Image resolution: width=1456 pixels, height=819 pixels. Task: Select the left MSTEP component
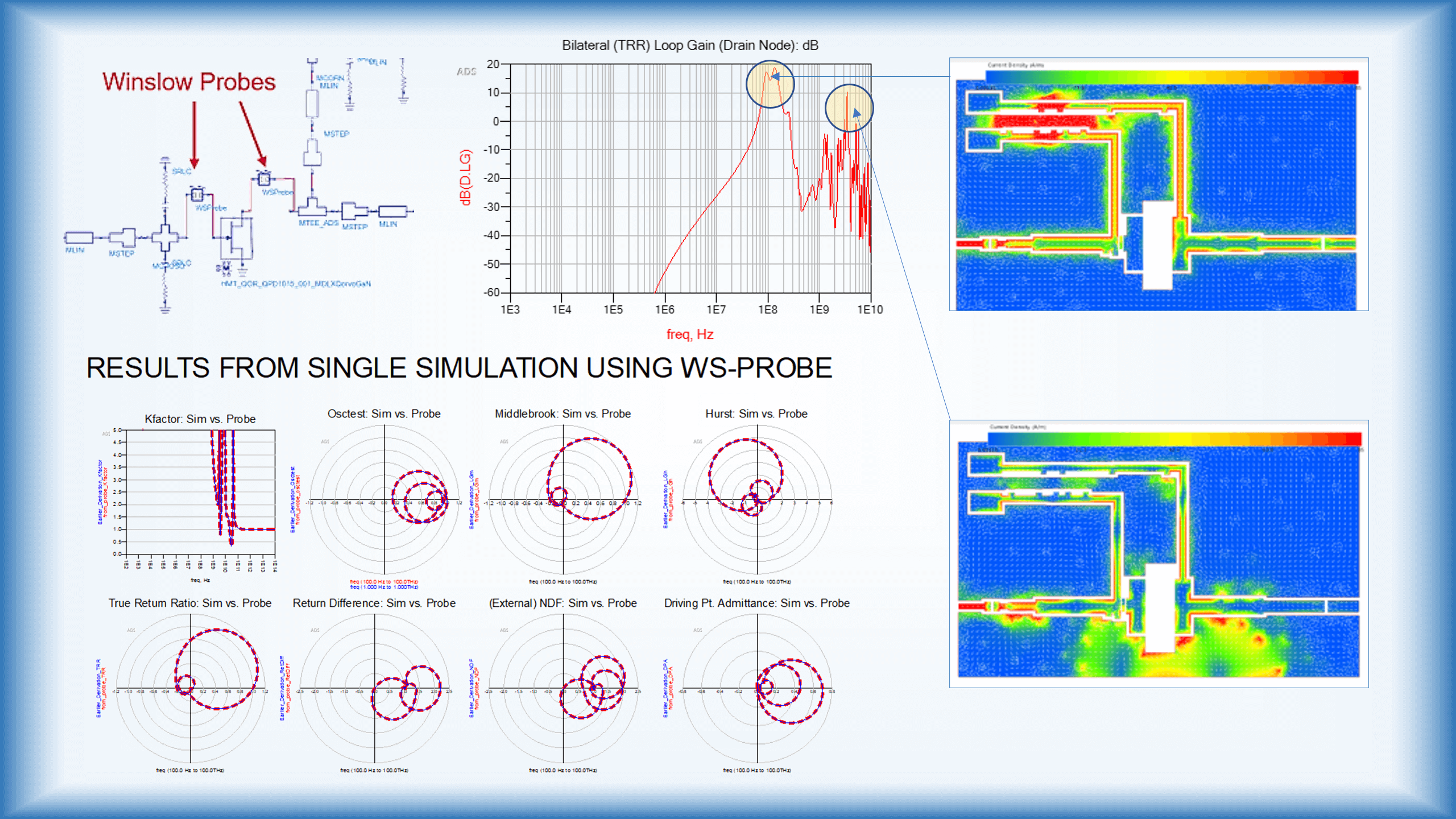coord(122,238)
